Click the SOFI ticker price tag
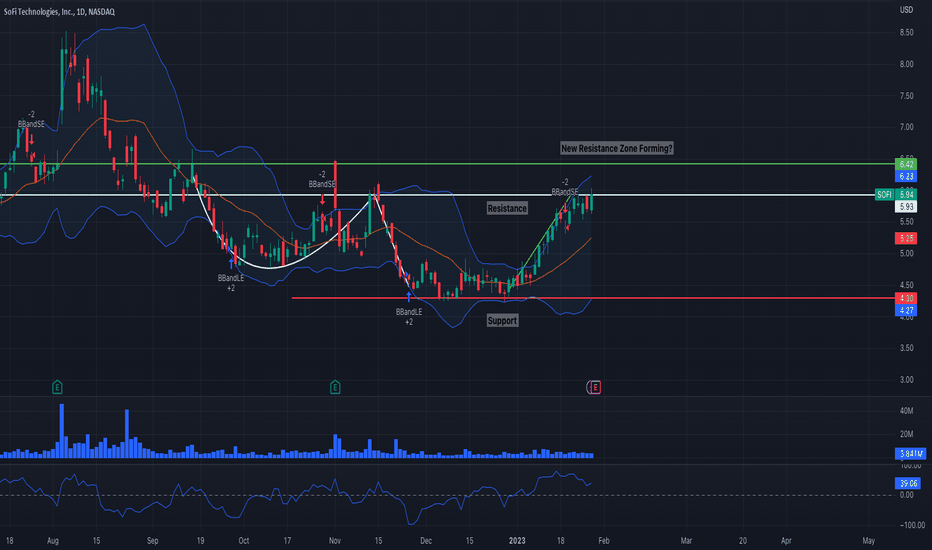Viewport: 932px width, 550px height. [884, 194]
